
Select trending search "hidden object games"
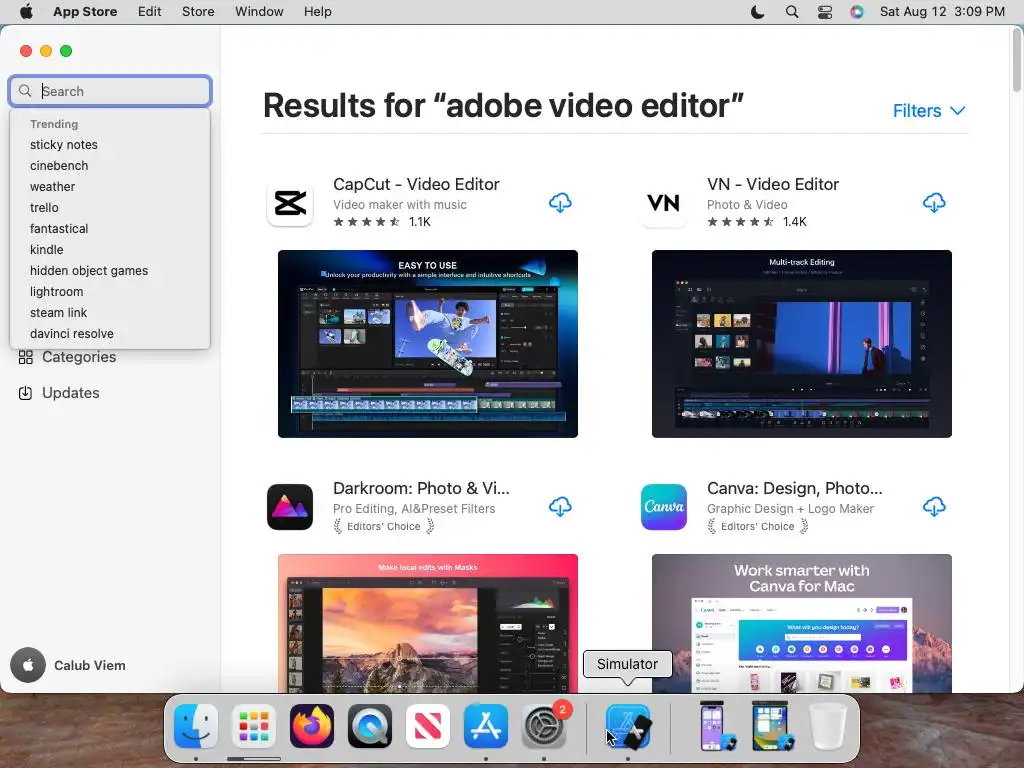pos(89,270)
